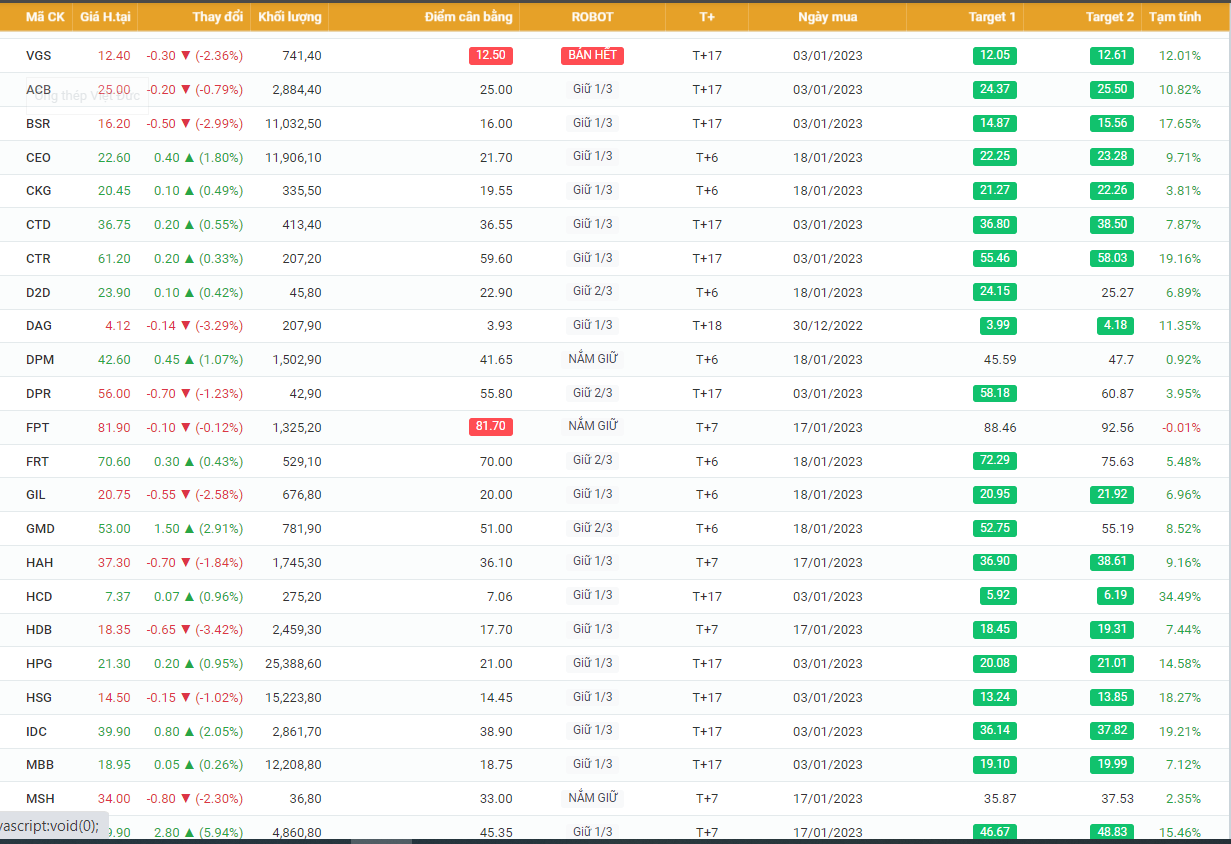Click FPT's red 81.70 break-even badge
This screenshot has width=1231, height=844.
click(x=490, y=427)
